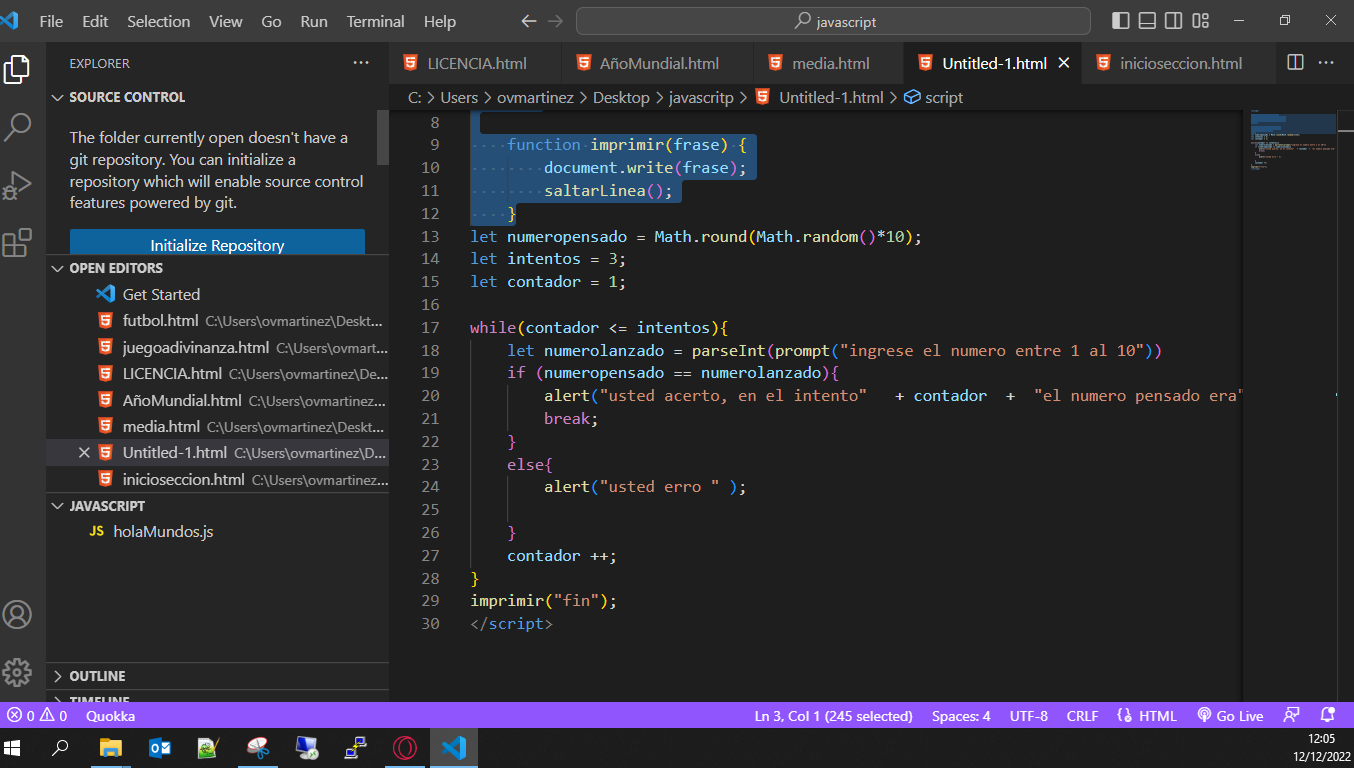Click the VS Code taskbar icon
Viewport: 1354px width, 768px height.
pyautogui.click(x=454, y=748)
